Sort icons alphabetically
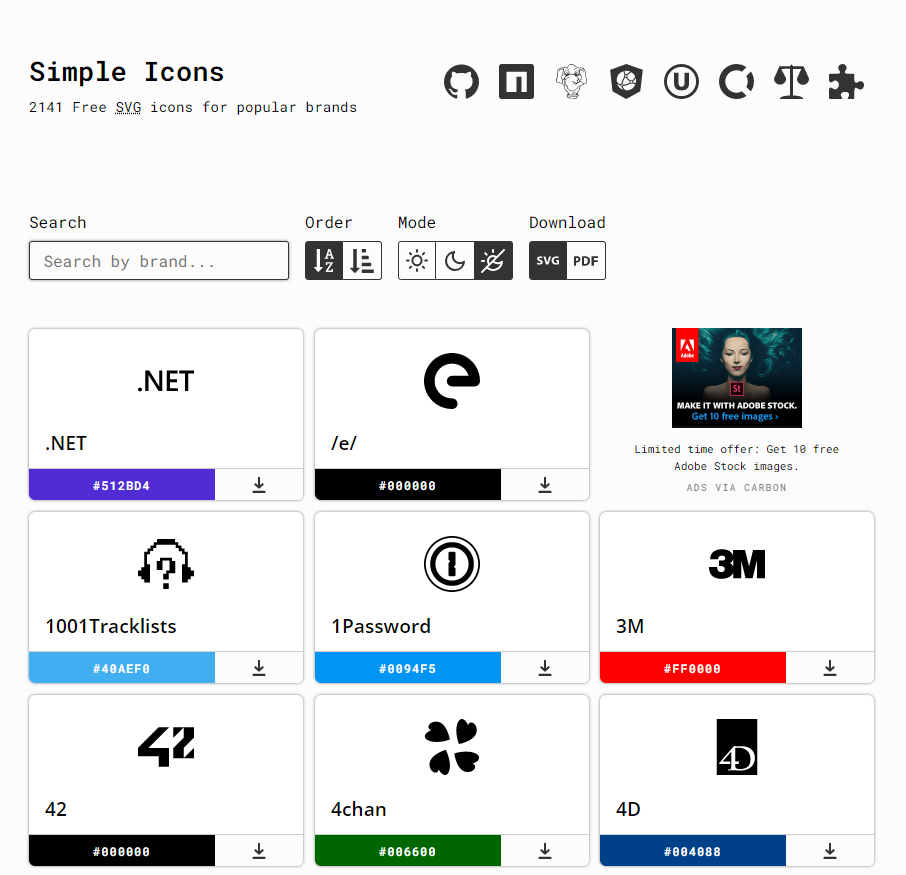 click(324, 261)
